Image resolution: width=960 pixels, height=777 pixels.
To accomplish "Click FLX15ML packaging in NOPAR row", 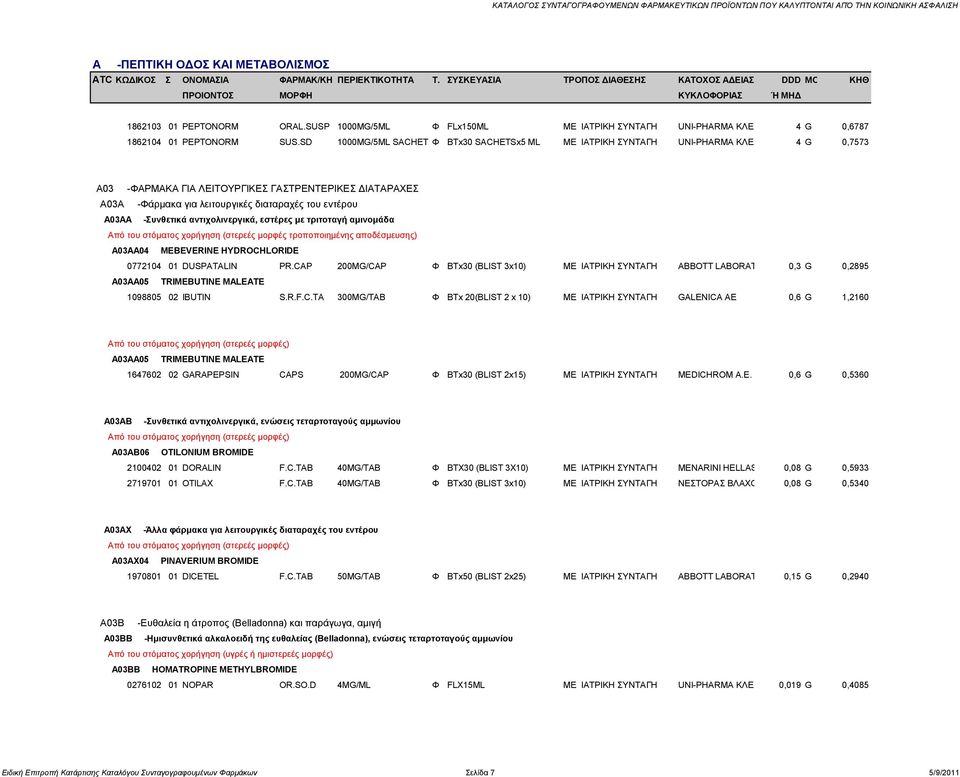I will 466,685.
